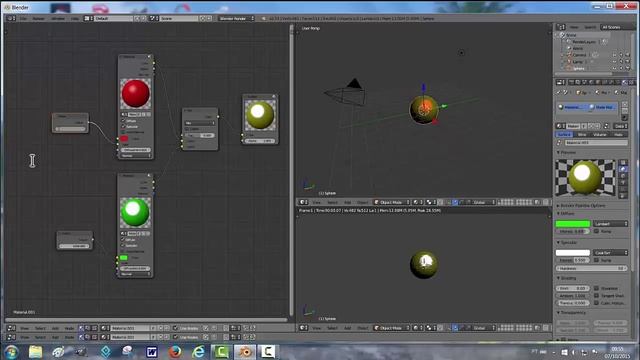Open View menu in upper 3D viewport header

point(316,202)
